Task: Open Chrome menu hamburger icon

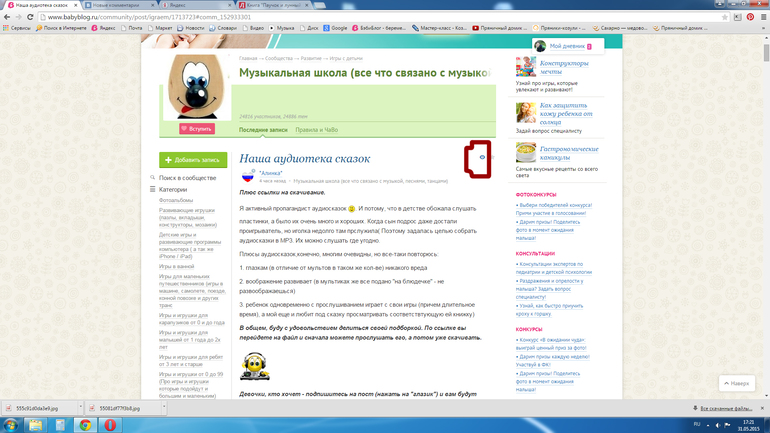Action: pos(763,17)
